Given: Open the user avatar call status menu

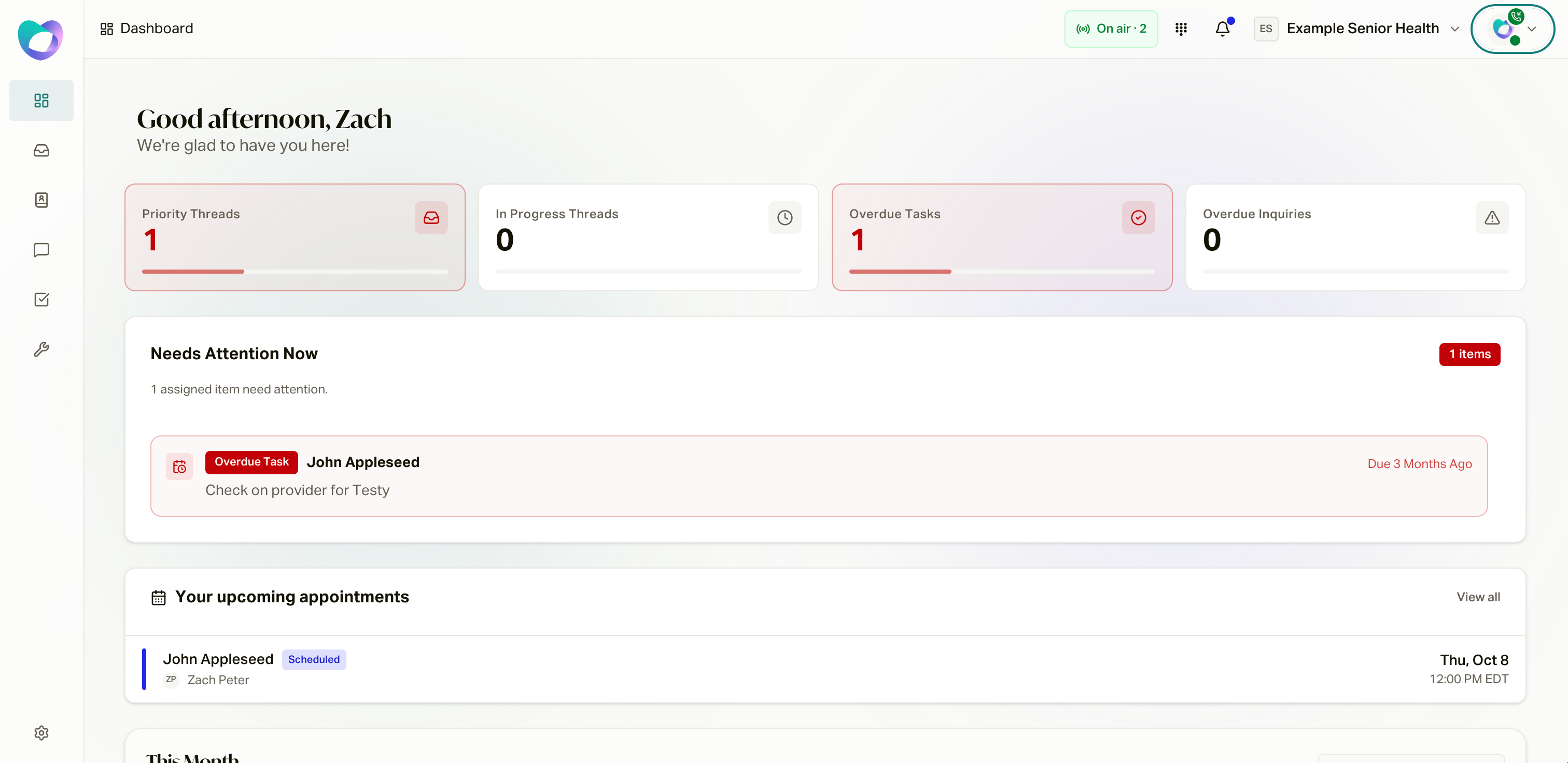Looking at the screenshot, I should point(1513,29).
